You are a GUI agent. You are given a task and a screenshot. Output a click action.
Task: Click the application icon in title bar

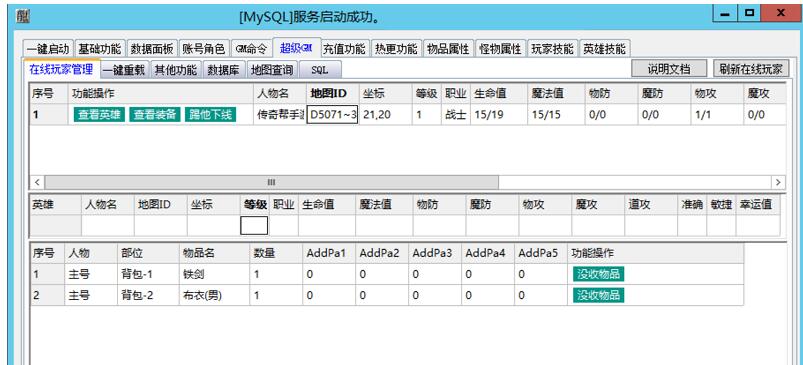23,16
